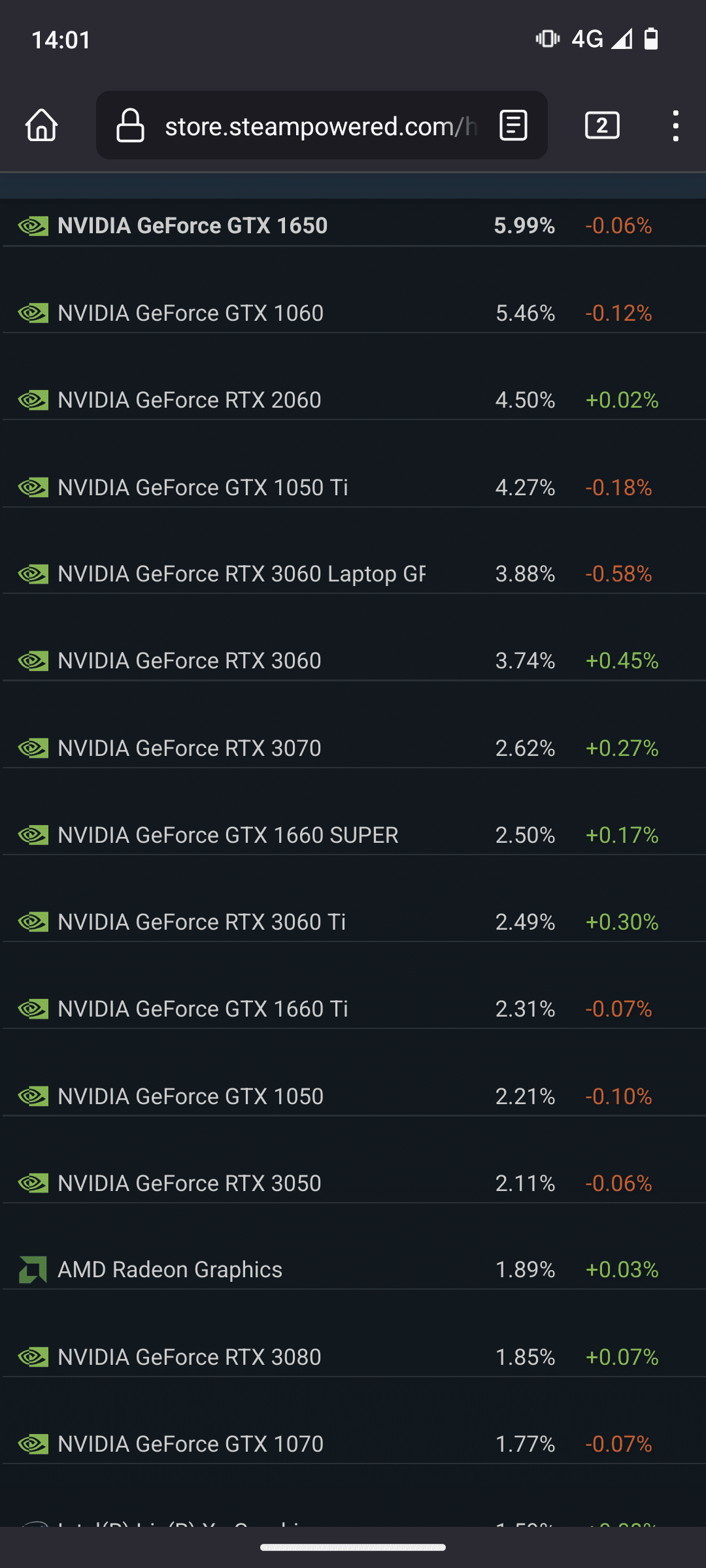Tap the AMD logo beside Radeon Graphics
Viewport: 706px width, 1568px height.
(33, 1269)
